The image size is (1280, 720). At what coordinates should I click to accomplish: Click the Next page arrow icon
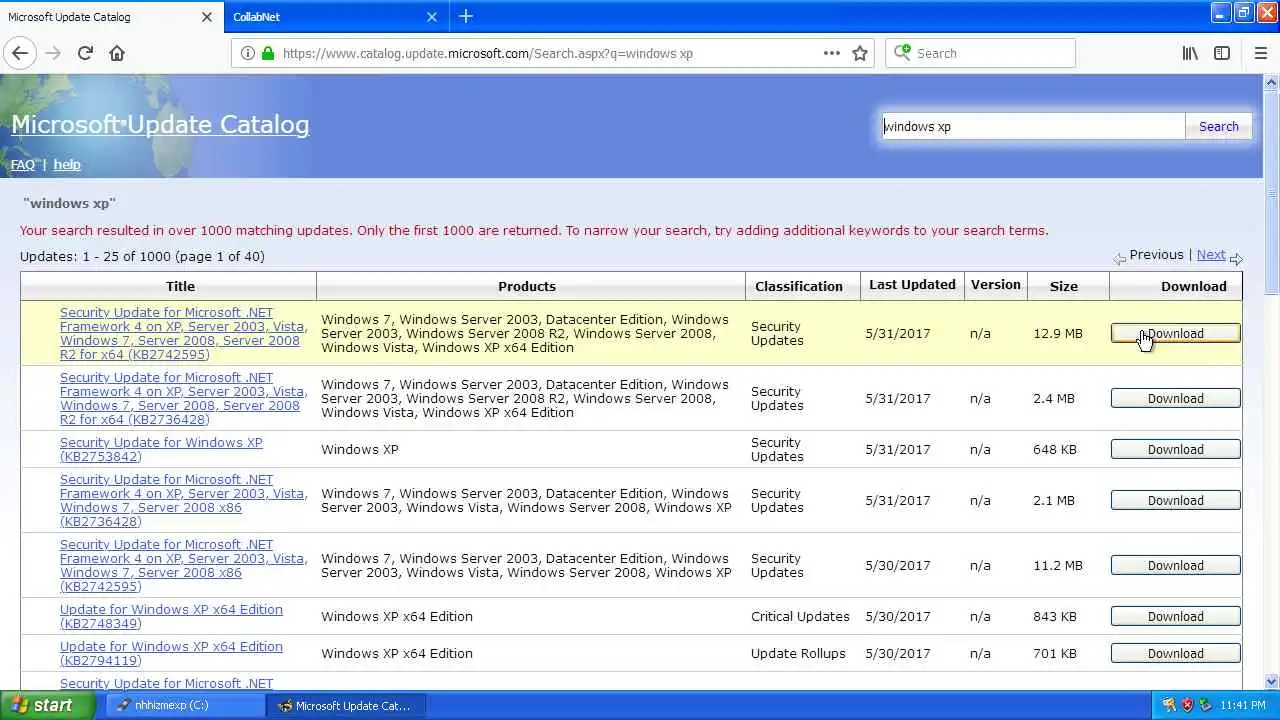click(1236, 258)
